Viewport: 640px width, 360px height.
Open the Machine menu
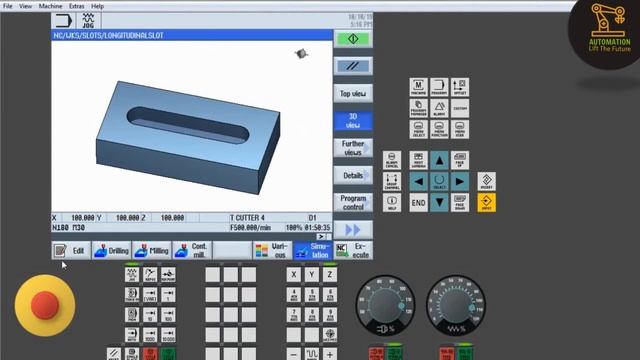coord(51,6)
